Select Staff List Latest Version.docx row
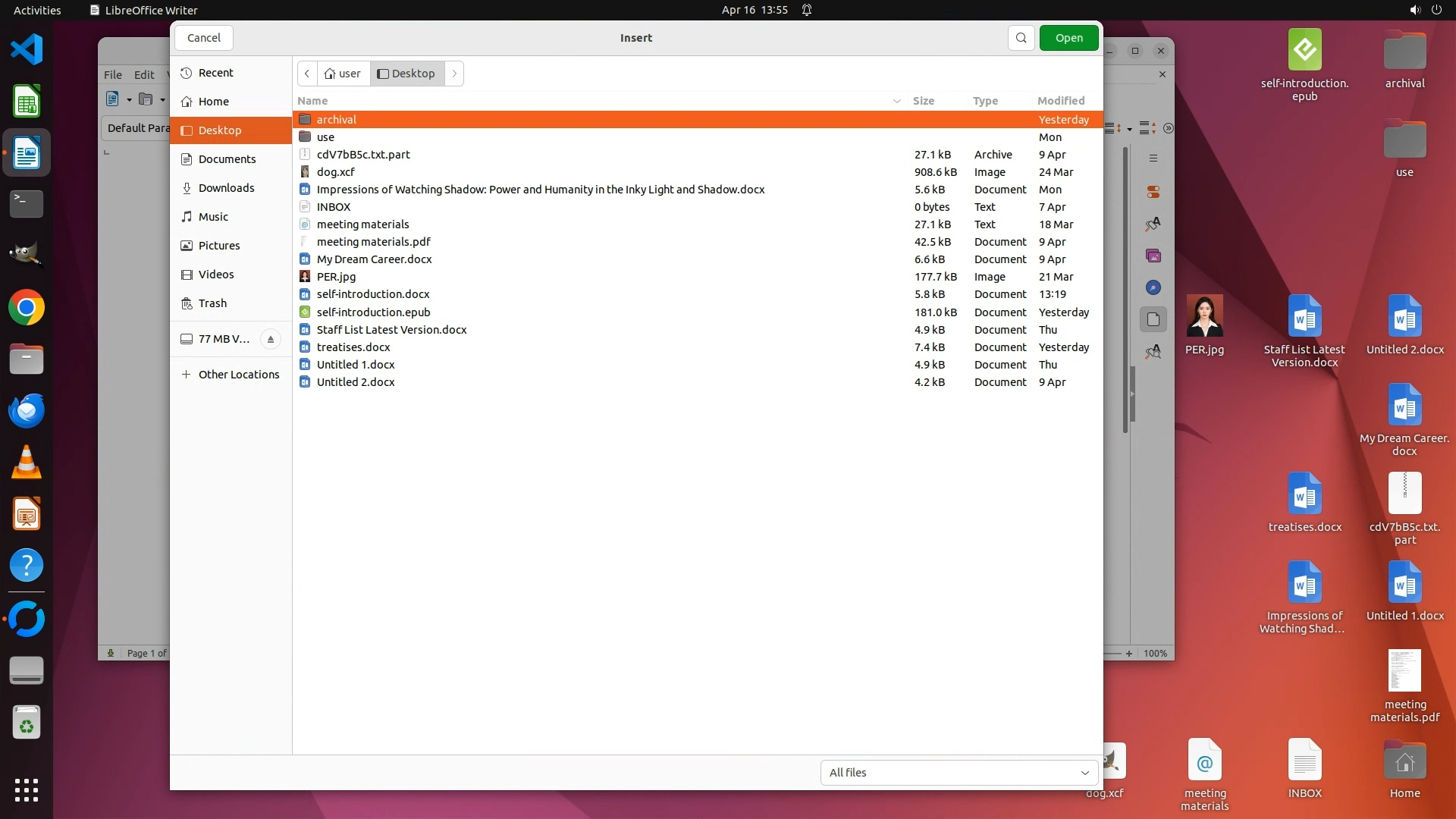1456x819 pixels. point(391,330)
